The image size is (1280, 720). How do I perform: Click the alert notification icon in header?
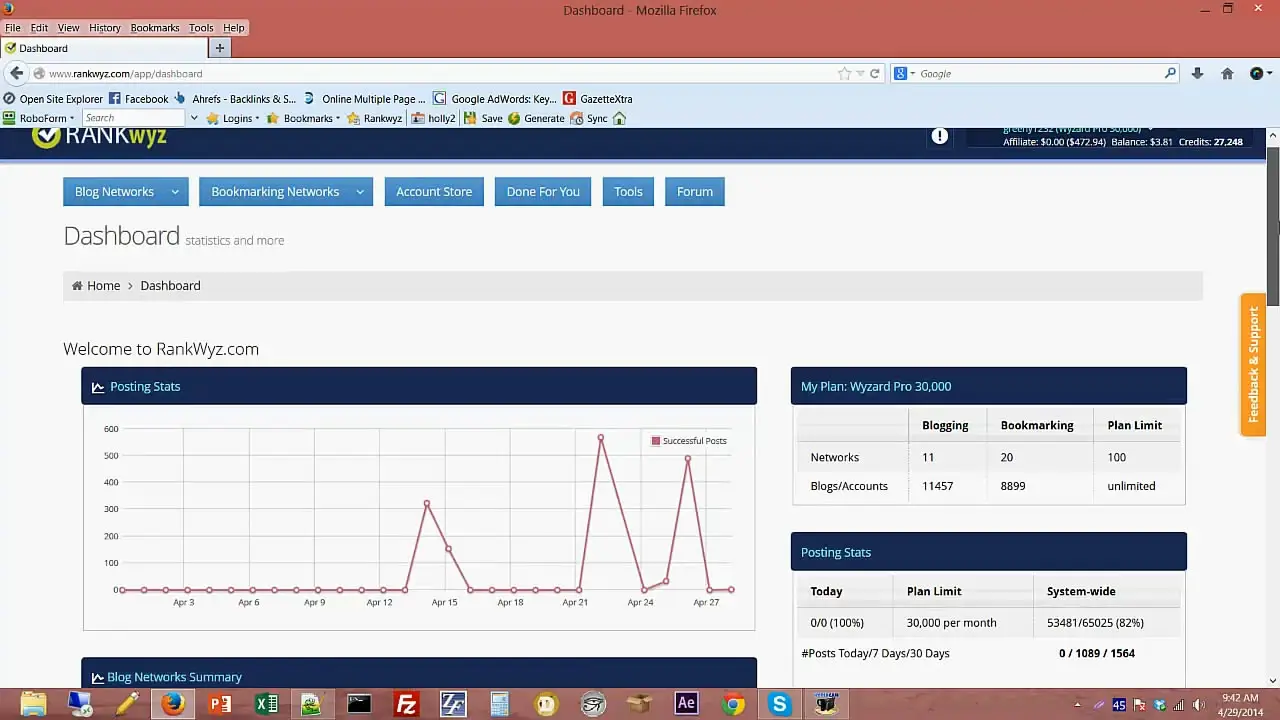pos(940,136)
